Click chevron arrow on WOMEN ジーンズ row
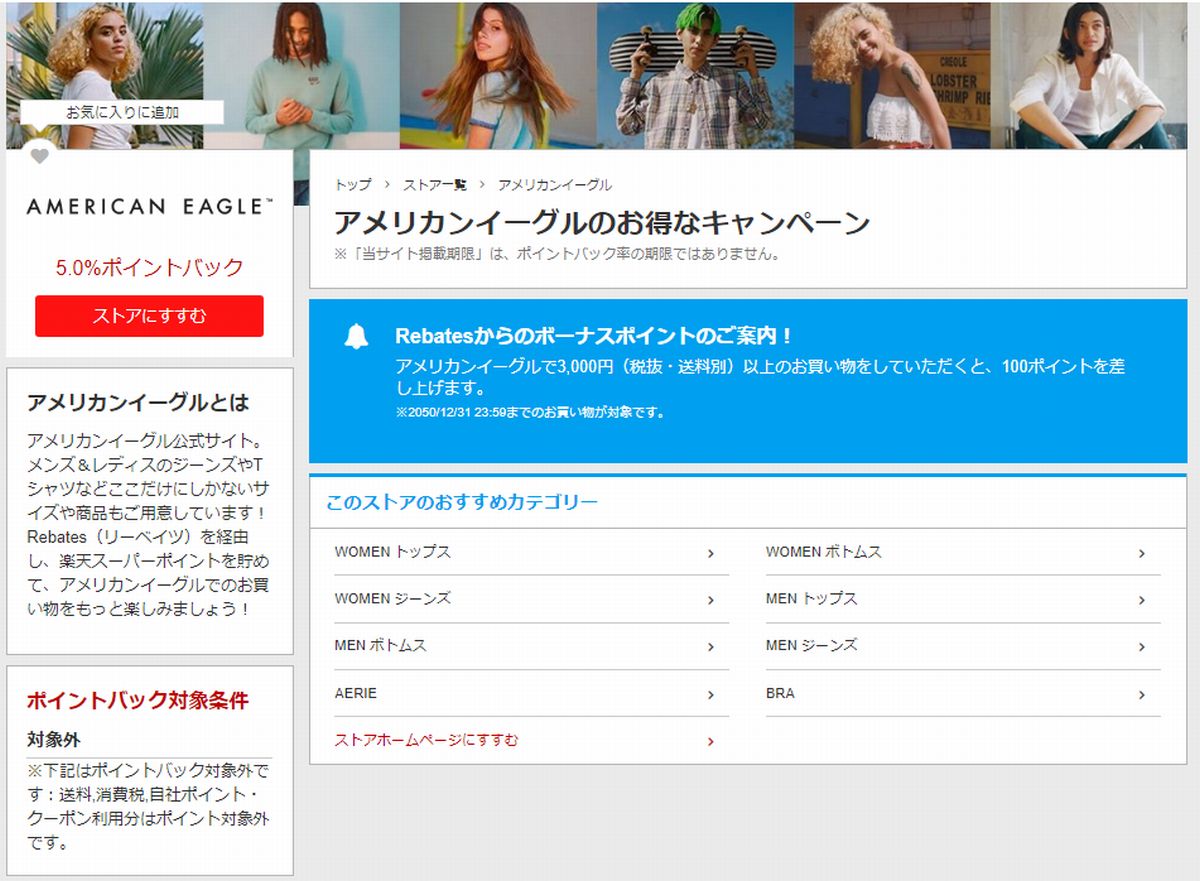Screen dimensions: 1200x881 click(711, 600)
